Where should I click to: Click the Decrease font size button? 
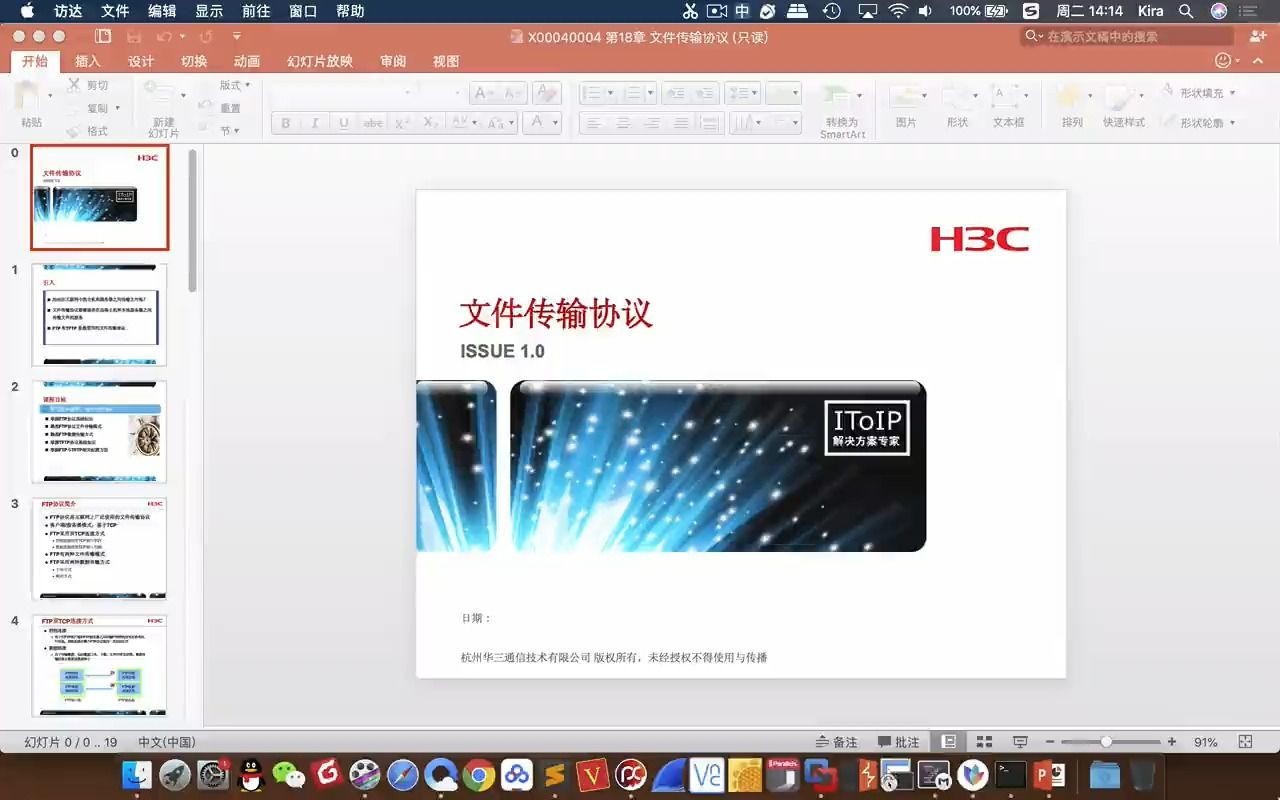[513, 93]
